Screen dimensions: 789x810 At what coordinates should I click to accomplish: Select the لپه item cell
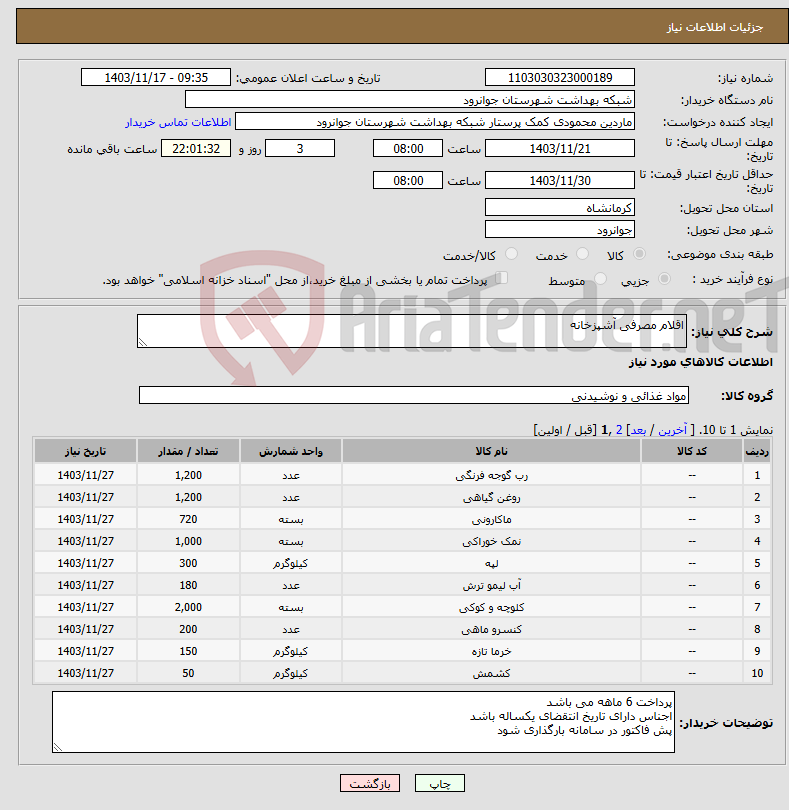coord(491,563)
